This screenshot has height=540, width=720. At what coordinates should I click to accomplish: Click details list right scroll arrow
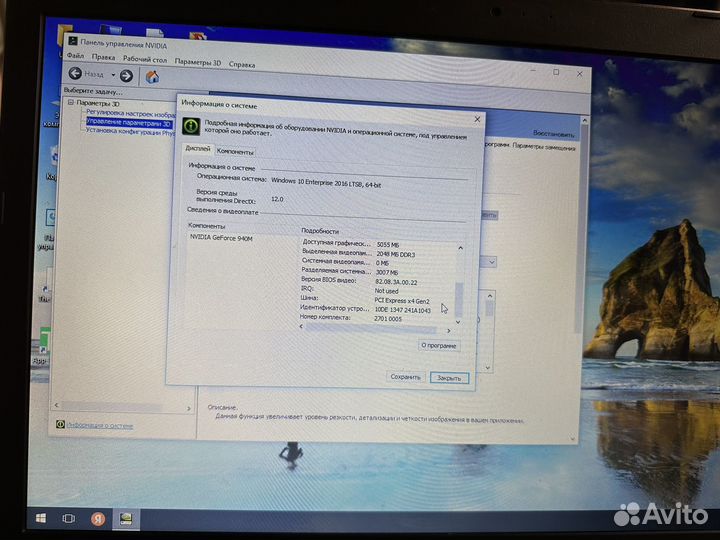[x=449, y=330]
